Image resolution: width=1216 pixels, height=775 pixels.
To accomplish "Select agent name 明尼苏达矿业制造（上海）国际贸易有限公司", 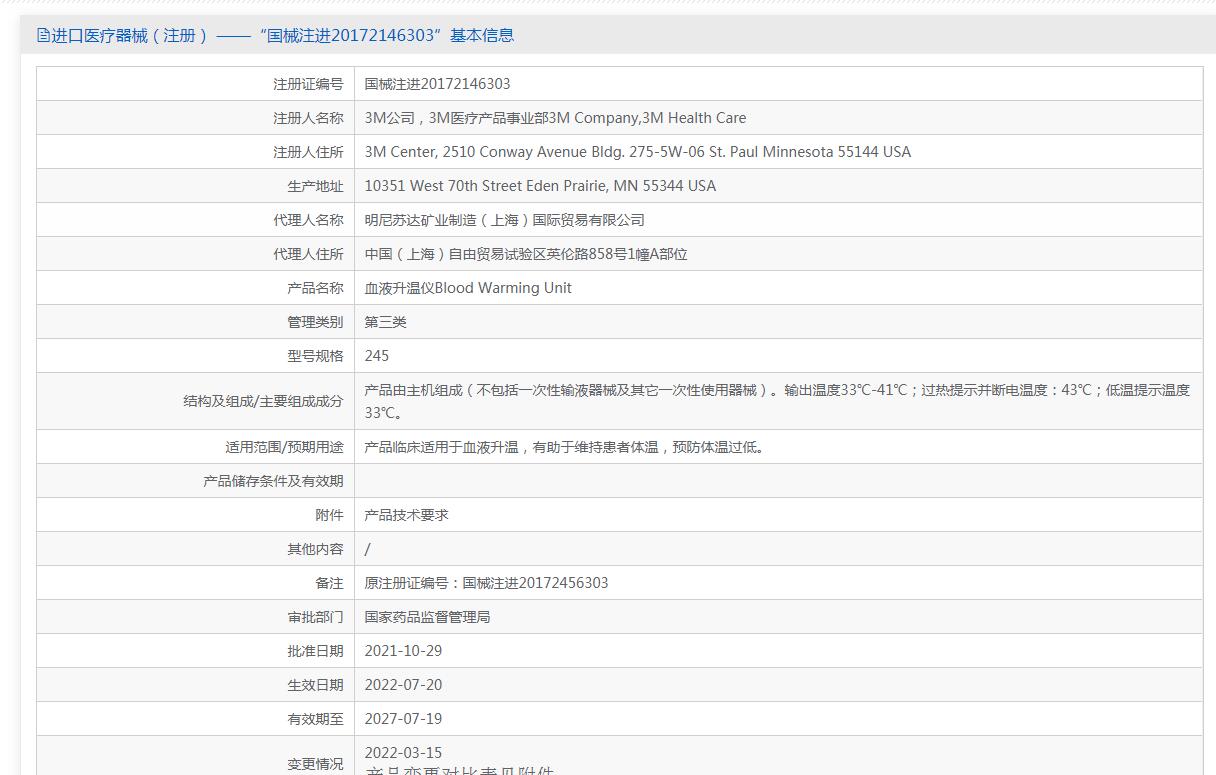I will 504,220.
